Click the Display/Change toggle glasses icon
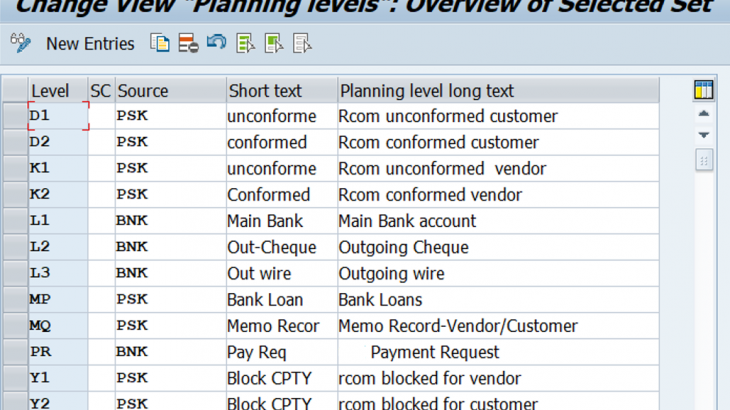 (x=20, y=43)
